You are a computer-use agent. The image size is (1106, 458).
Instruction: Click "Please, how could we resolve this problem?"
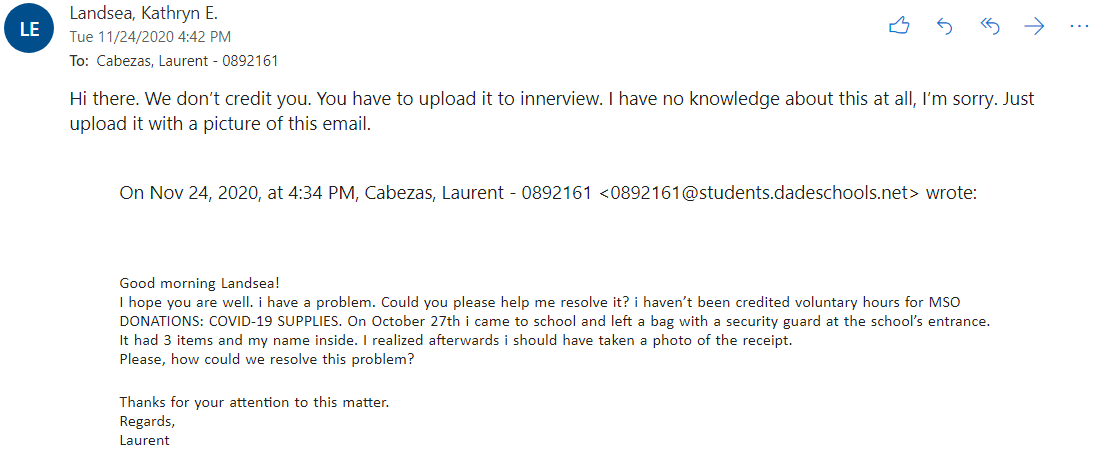(266, 359)
